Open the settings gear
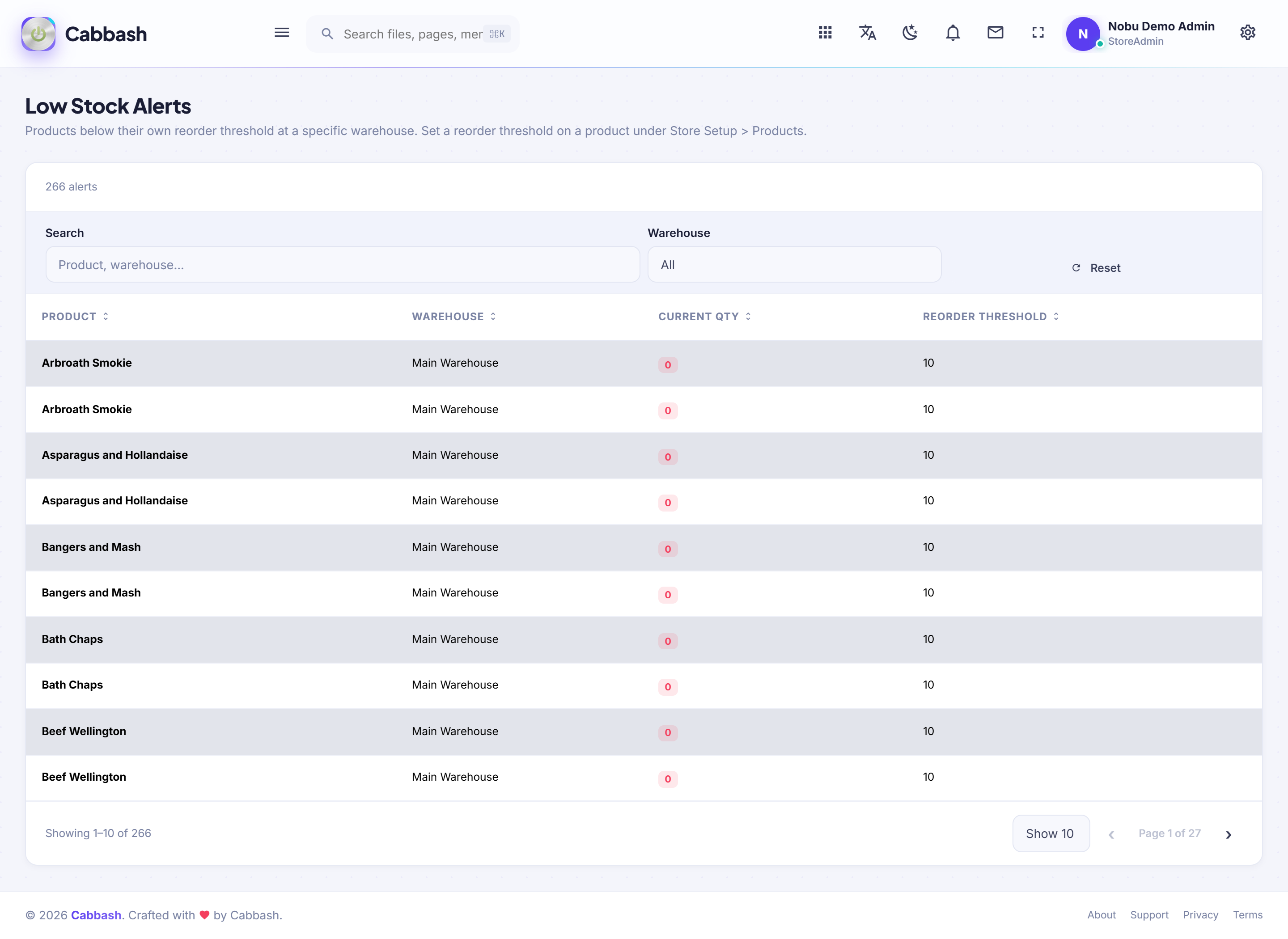The image size is (1288, 939). tap(1248, 33)
